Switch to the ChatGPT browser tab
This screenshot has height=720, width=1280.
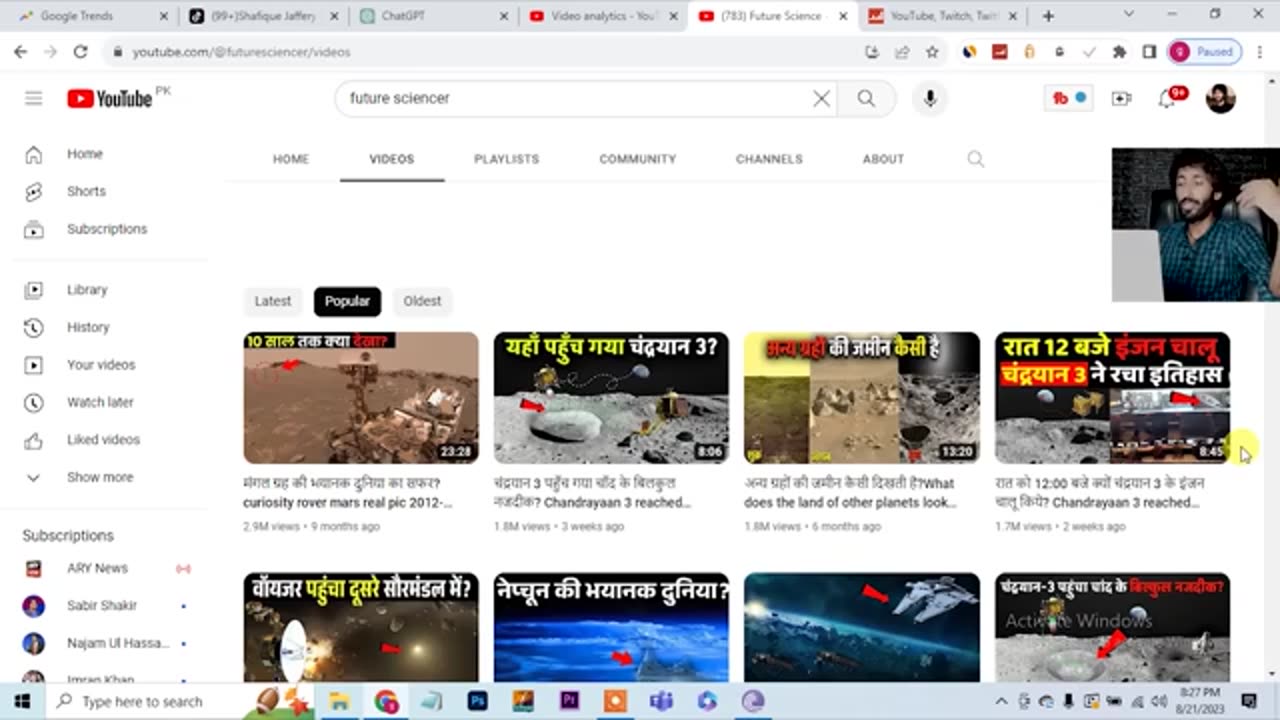[432, 16]
